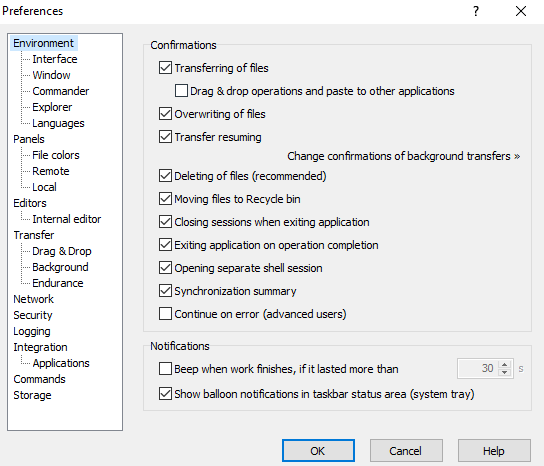Decrease beep duration with down arrow
544x466 pixels.
click(x=505, y=373)
